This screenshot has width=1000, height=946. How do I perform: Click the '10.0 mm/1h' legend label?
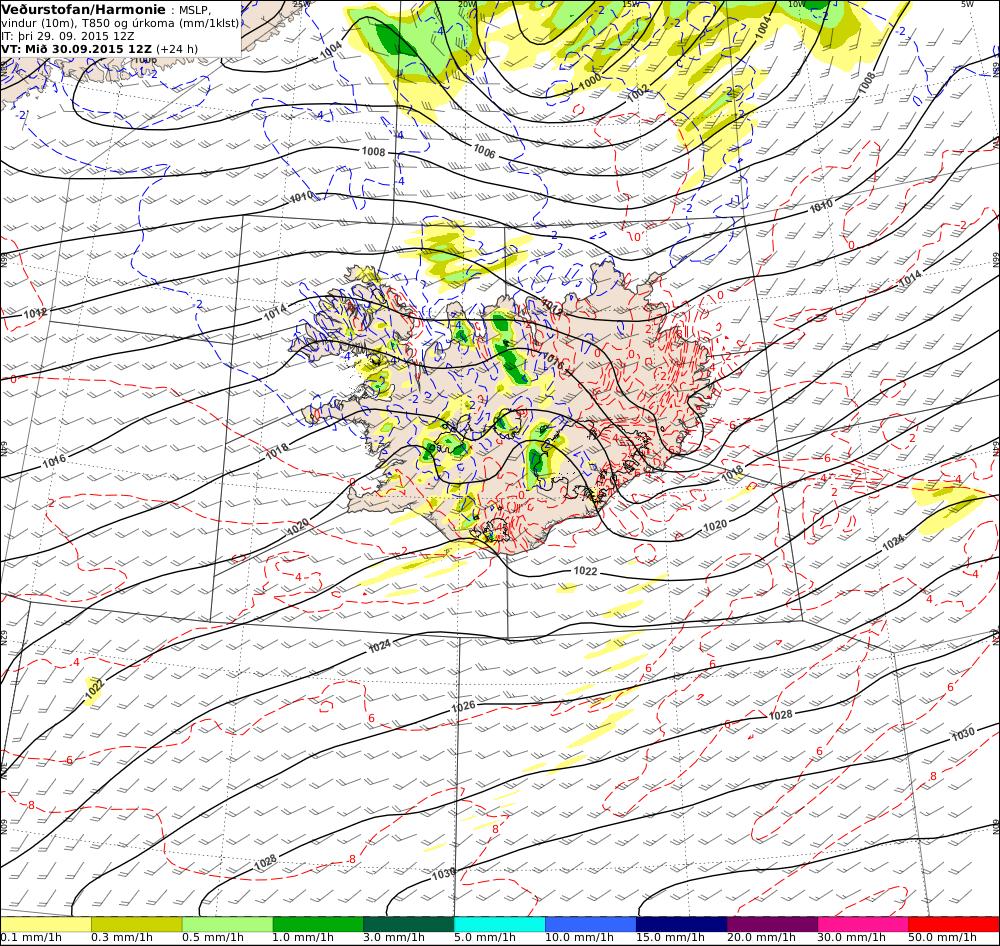tap(579, 938)
